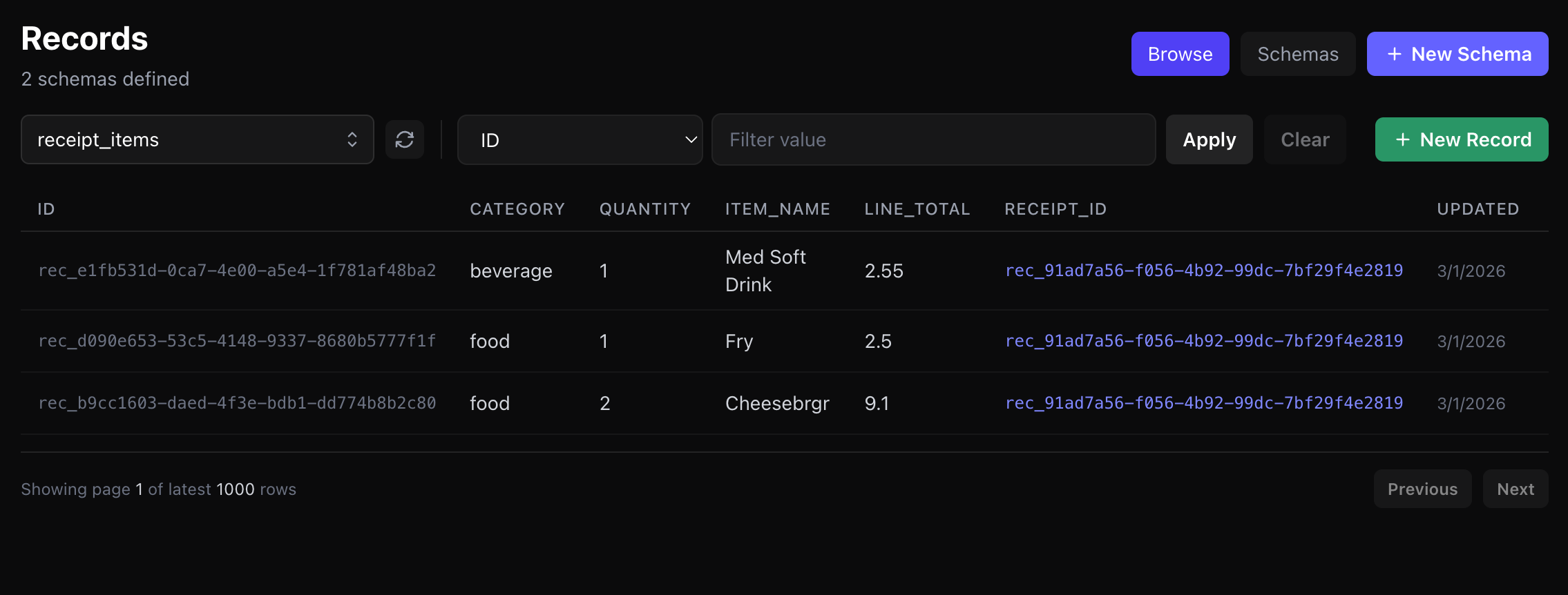Image resolution: width=1568 pixels, height=595 pixels.
Task: Click the '2 schemas defined' subtitle
Action: click(x=105, y=79)
